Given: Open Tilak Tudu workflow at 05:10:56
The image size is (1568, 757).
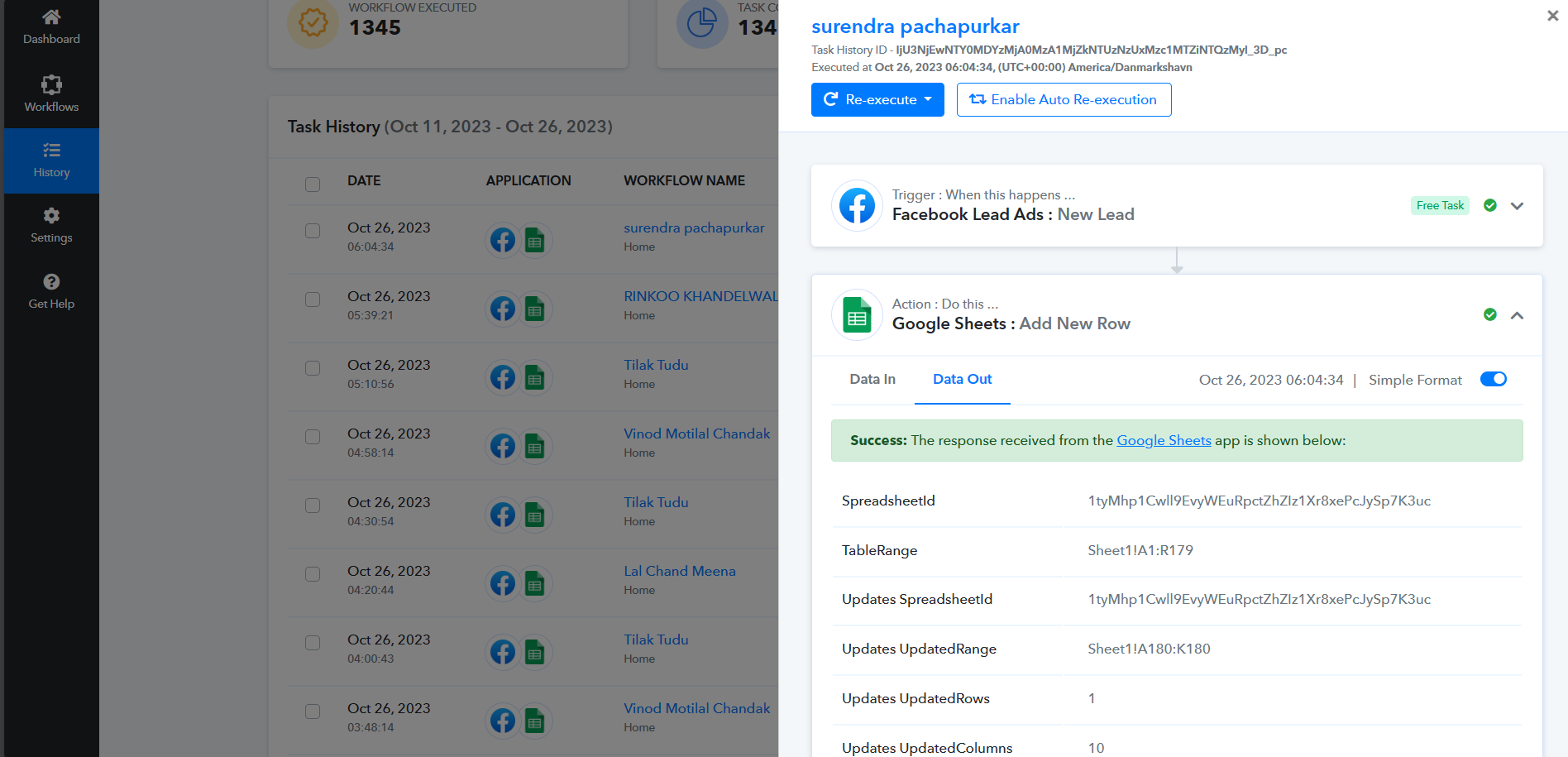Looking at the screenshot, I should (x=656, y=365).
